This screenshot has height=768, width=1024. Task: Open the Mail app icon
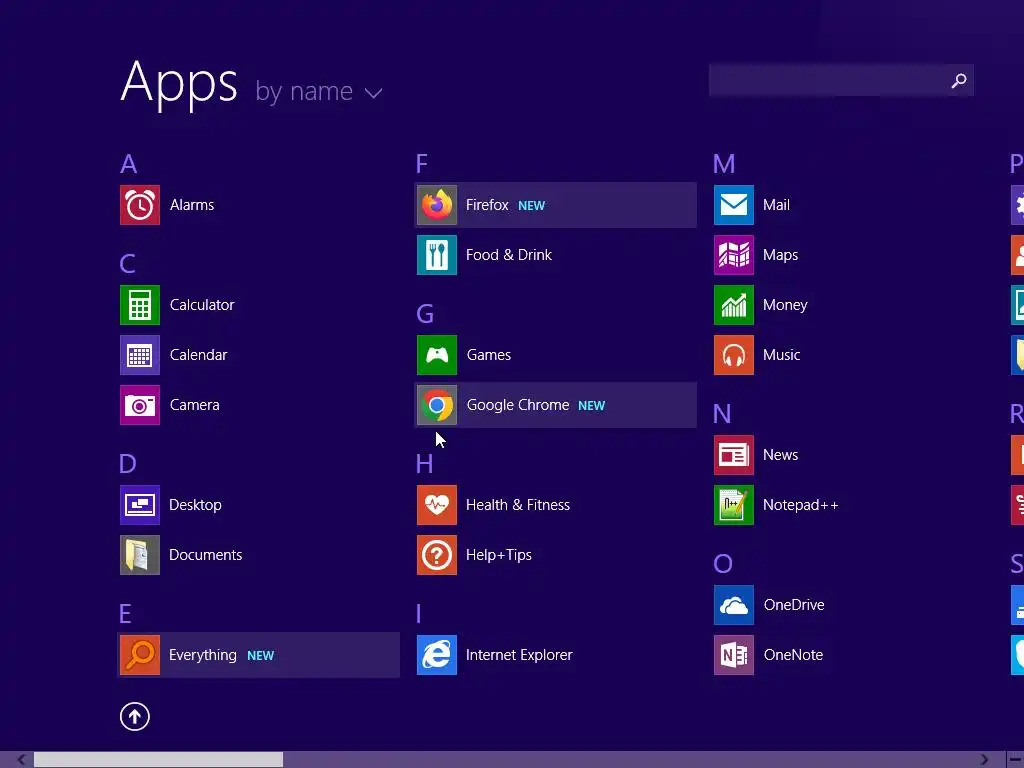point(734,205)
